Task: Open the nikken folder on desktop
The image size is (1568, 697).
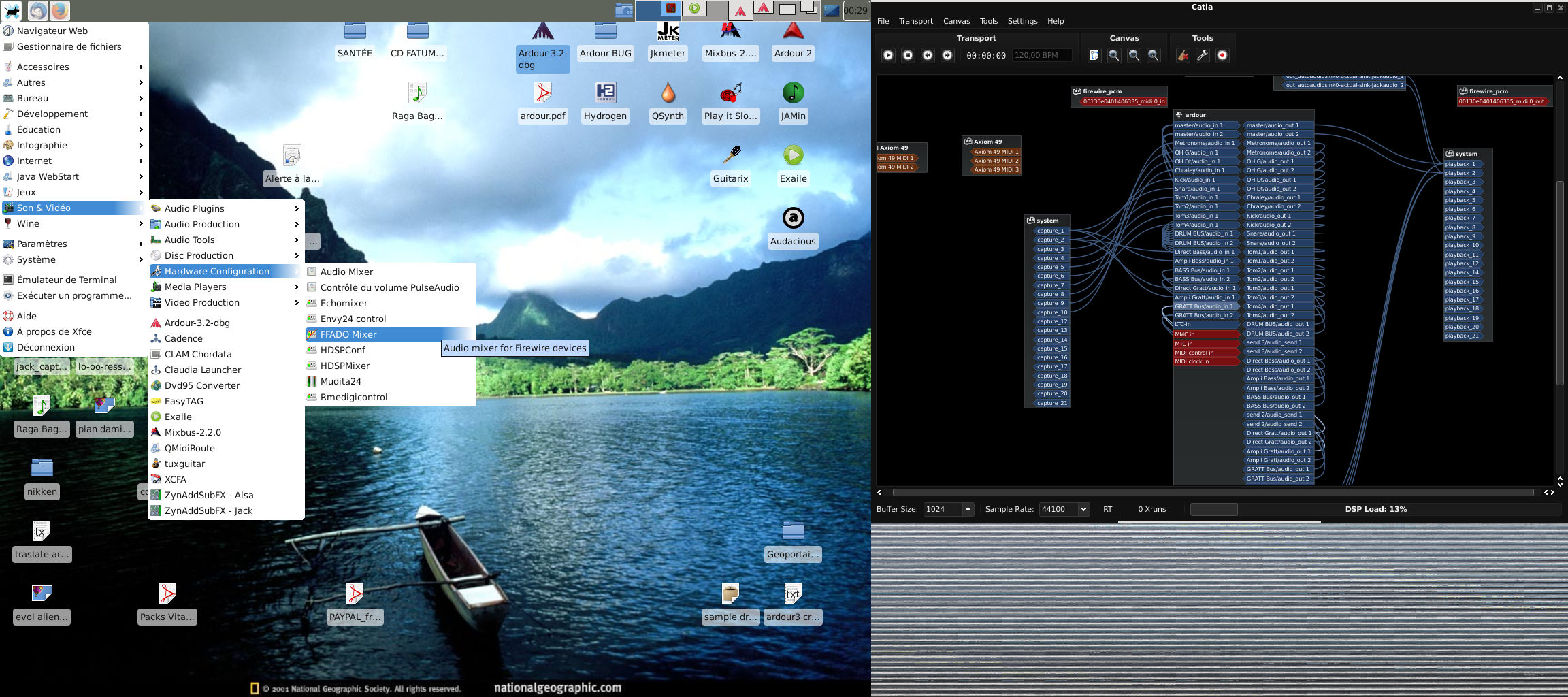Action: (x=42, y=478)
